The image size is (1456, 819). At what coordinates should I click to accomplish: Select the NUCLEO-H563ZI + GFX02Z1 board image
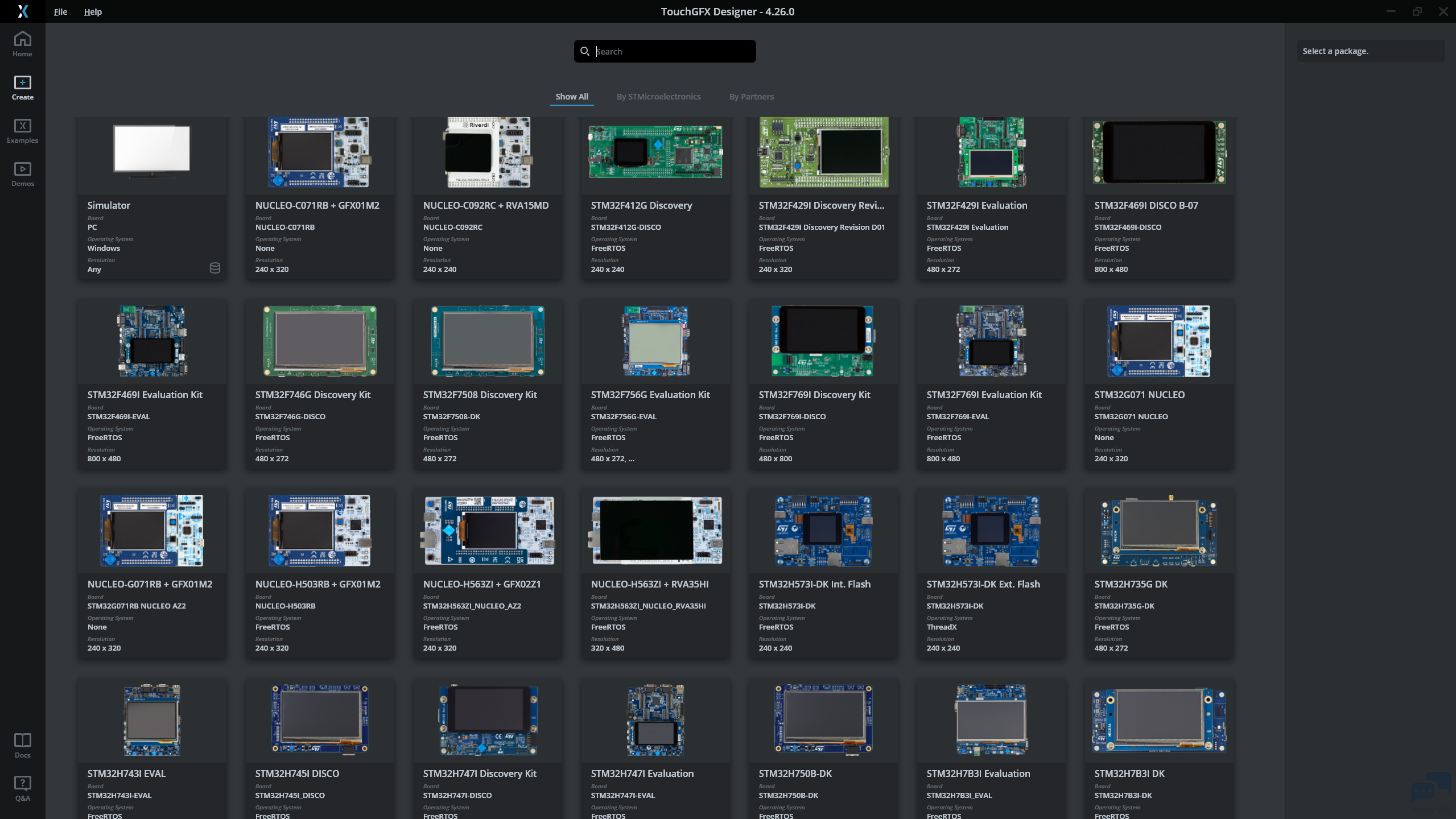[488, 531]
